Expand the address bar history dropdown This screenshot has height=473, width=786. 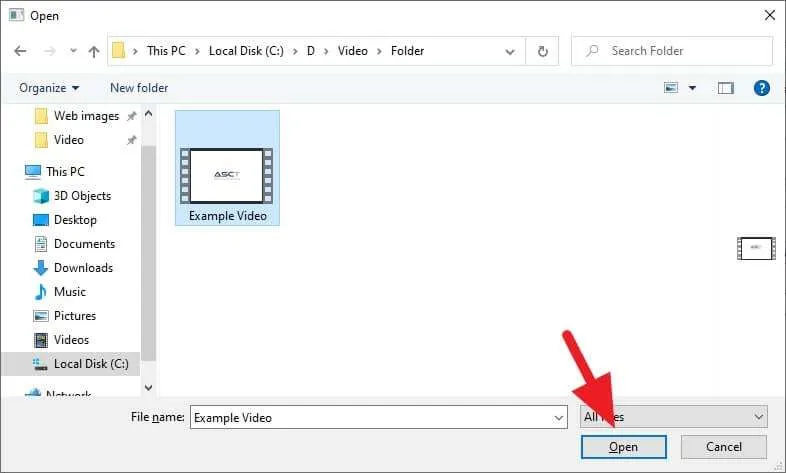click(510, 52)
